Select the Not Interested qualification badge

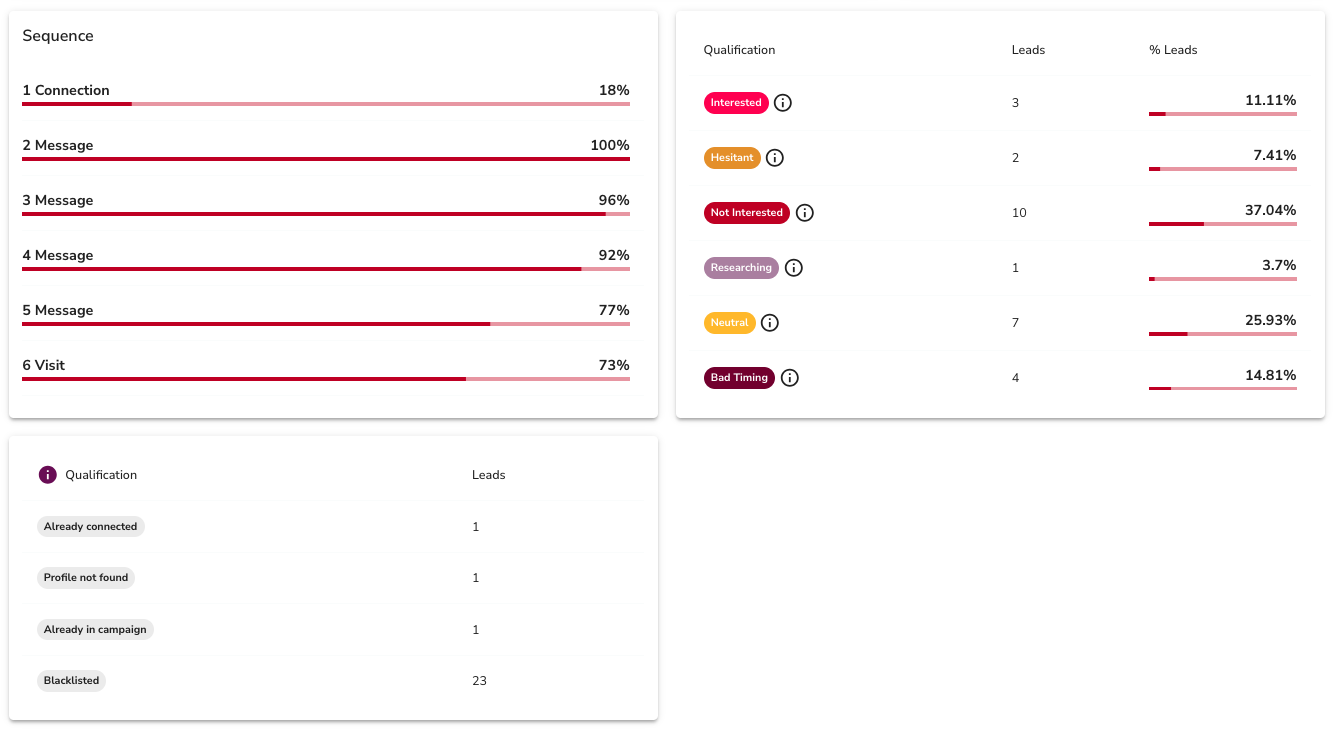tap(746, 213)
